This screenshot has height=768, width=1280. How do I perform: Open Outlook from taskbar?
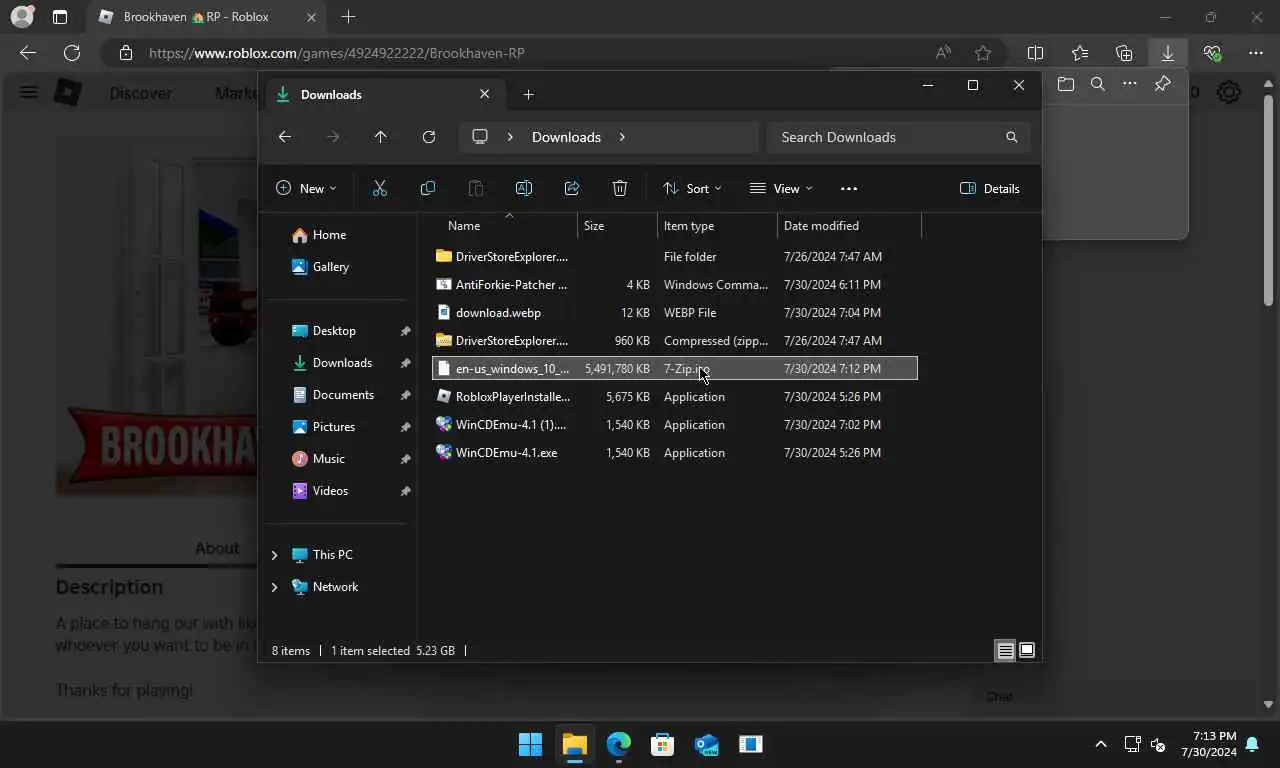[x=706, y=744]
